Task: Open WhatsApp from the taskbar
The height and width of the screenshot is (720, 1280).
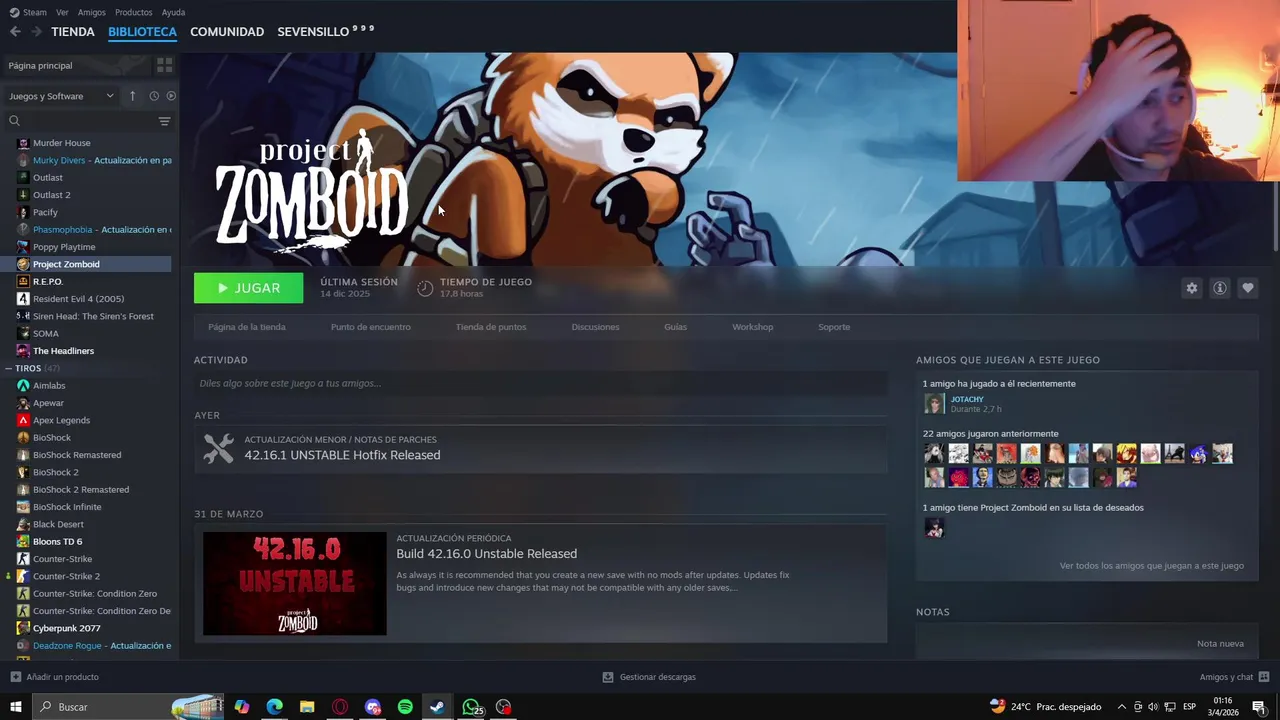Action: coord(471,707)
